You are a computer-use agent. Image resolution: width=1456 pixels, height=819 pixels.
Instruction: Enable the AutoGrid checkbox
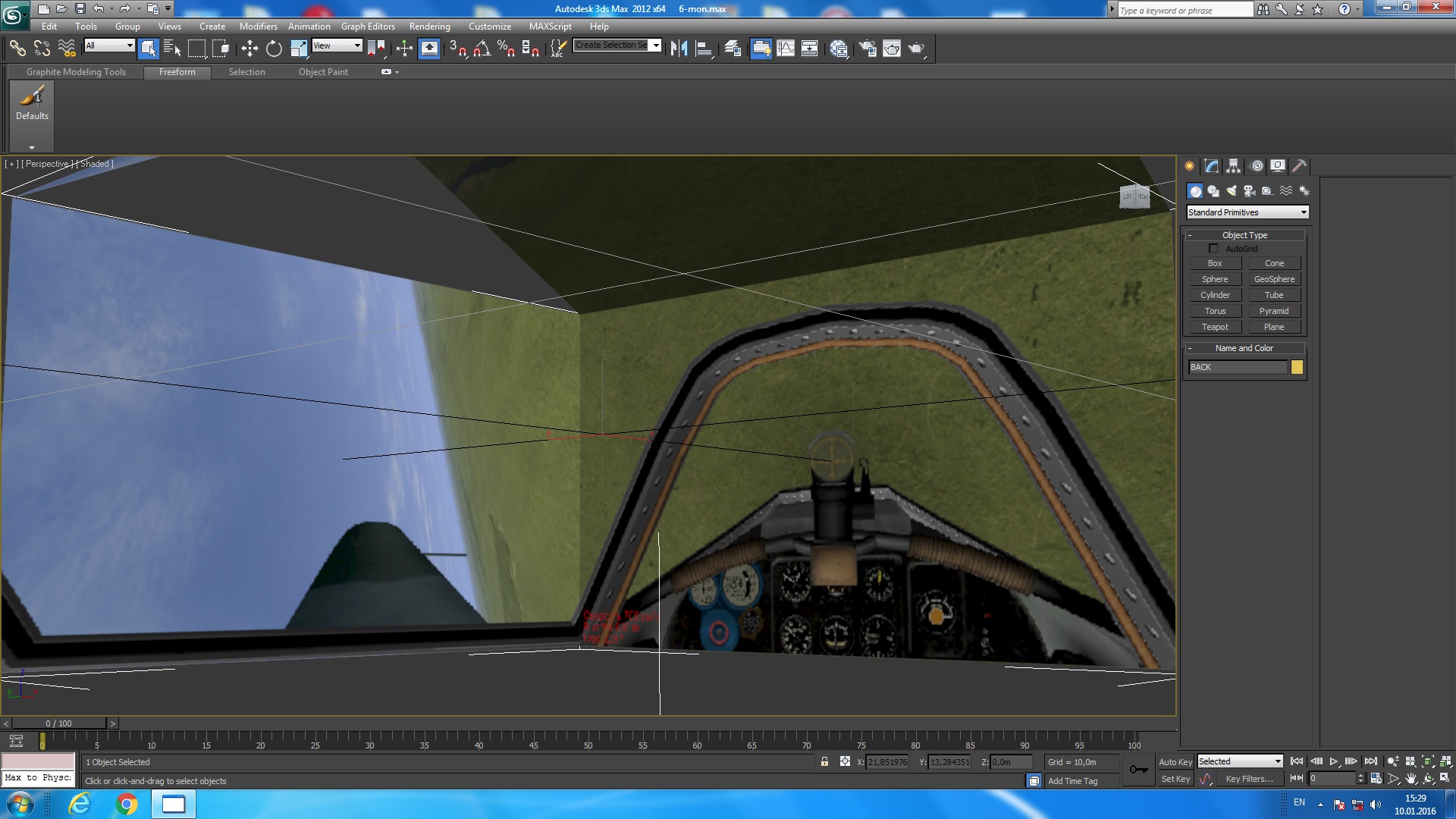point(1213,249)
